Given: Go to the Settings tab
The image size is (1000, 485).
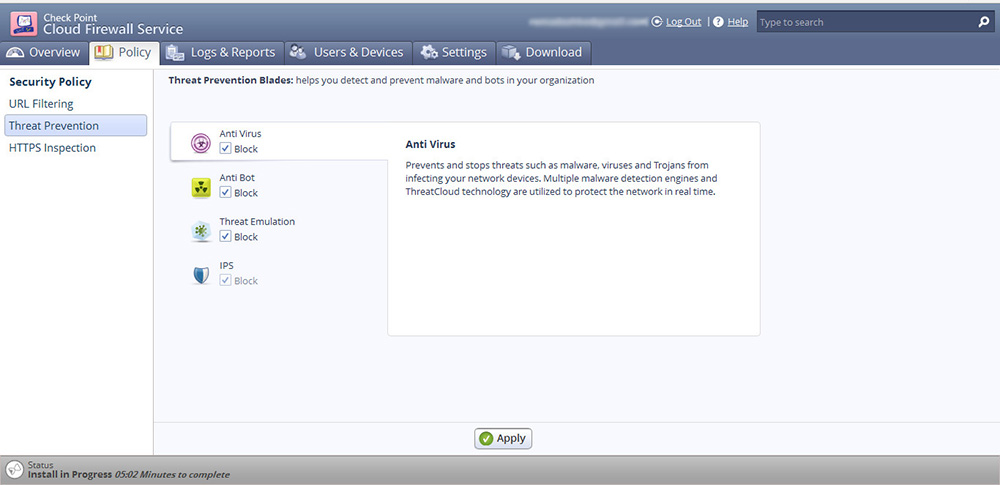Looking at the screenshot, I should (x=453, y=53).
